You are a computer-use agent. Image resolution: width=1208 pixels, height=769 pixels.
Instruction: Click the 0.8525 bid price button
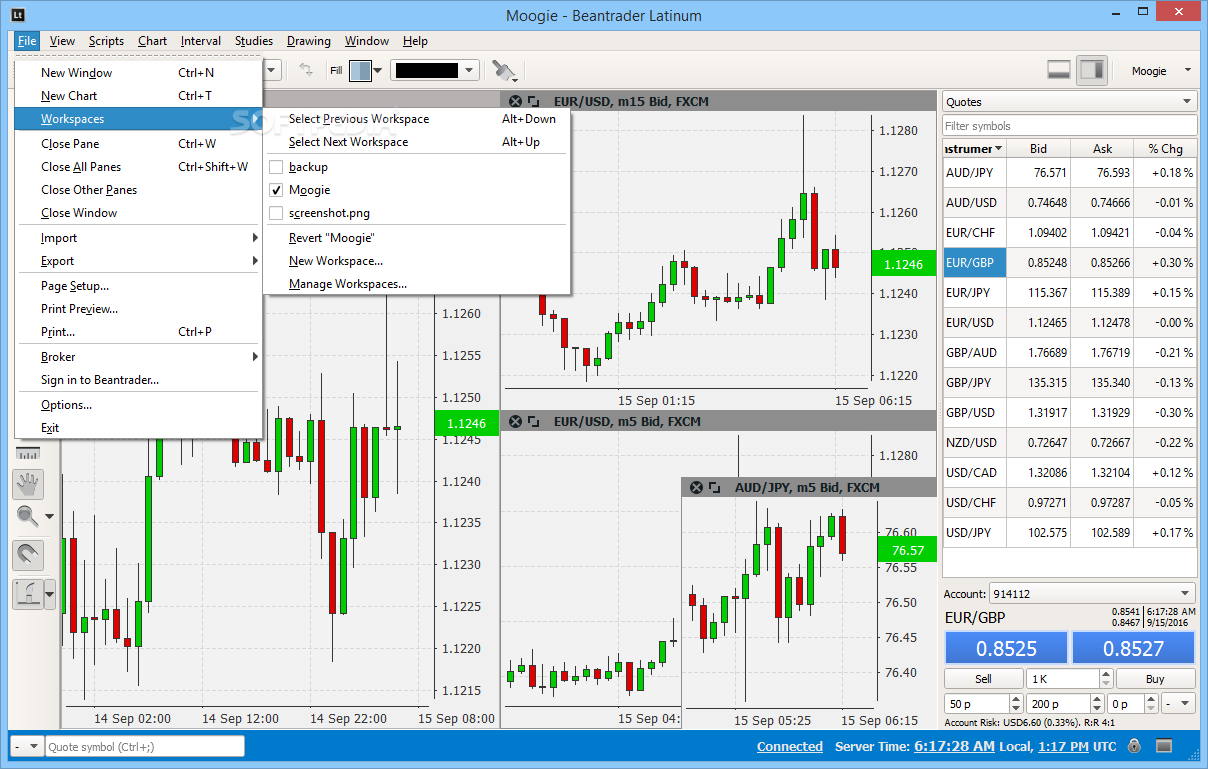coord(1006,648)
